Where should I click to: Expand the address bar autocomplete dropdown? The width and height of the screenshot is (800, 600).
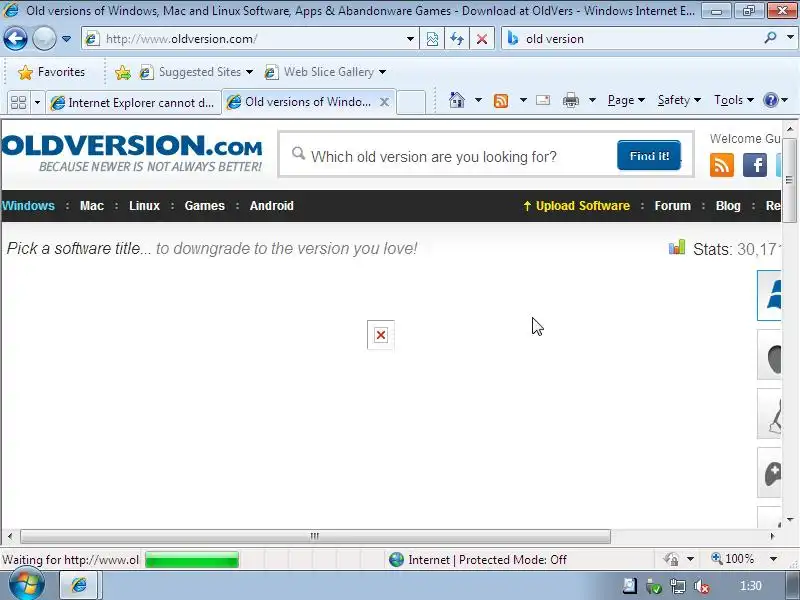pos(410,39)
